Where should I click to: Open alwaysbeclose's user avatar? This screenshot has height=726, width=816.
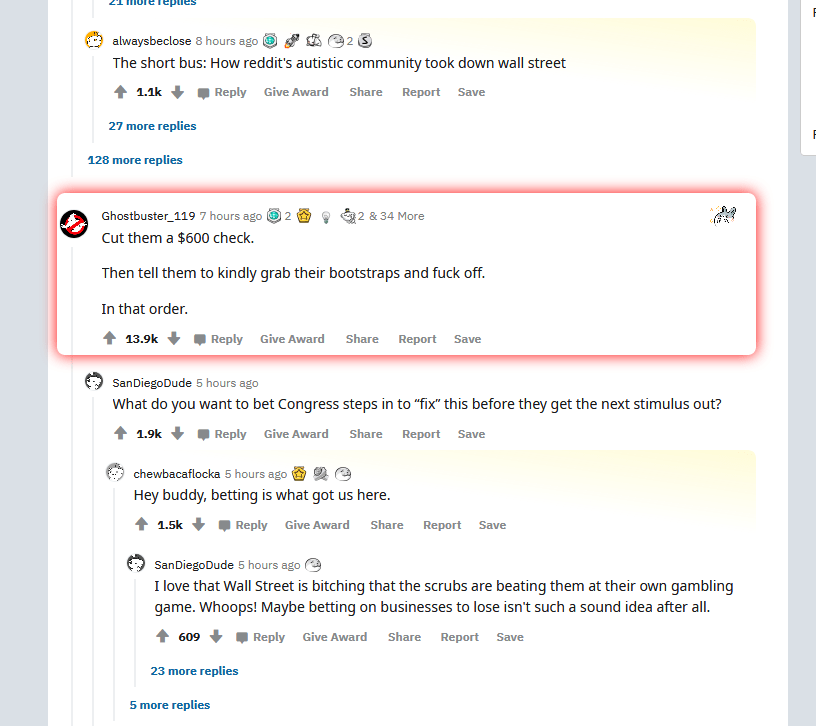[94, 40]
